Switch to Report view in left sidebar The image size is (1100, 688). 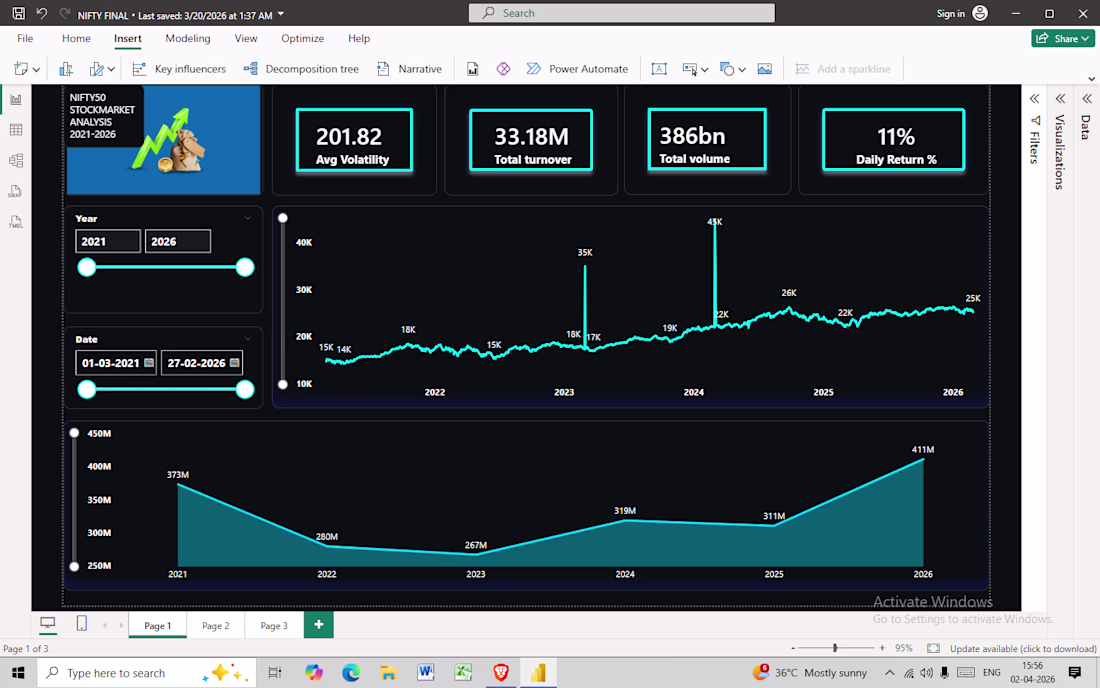[15, 100]
